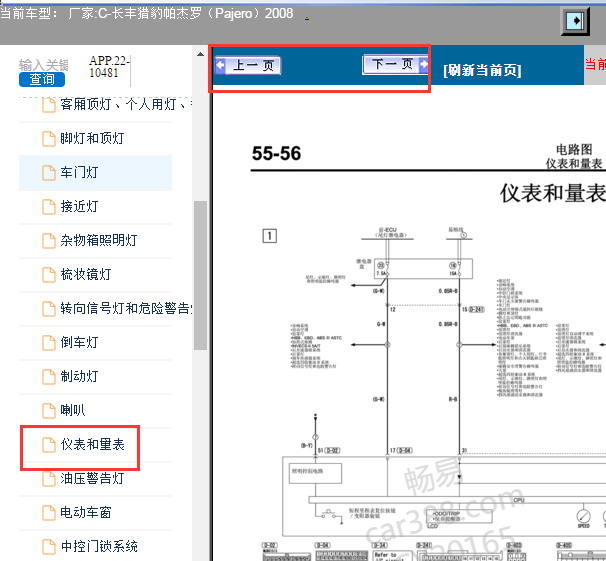Click the document icon beside 转向信号灯和危险警告
The height and width of the screenshot is (561, 606).
(49, 309)
